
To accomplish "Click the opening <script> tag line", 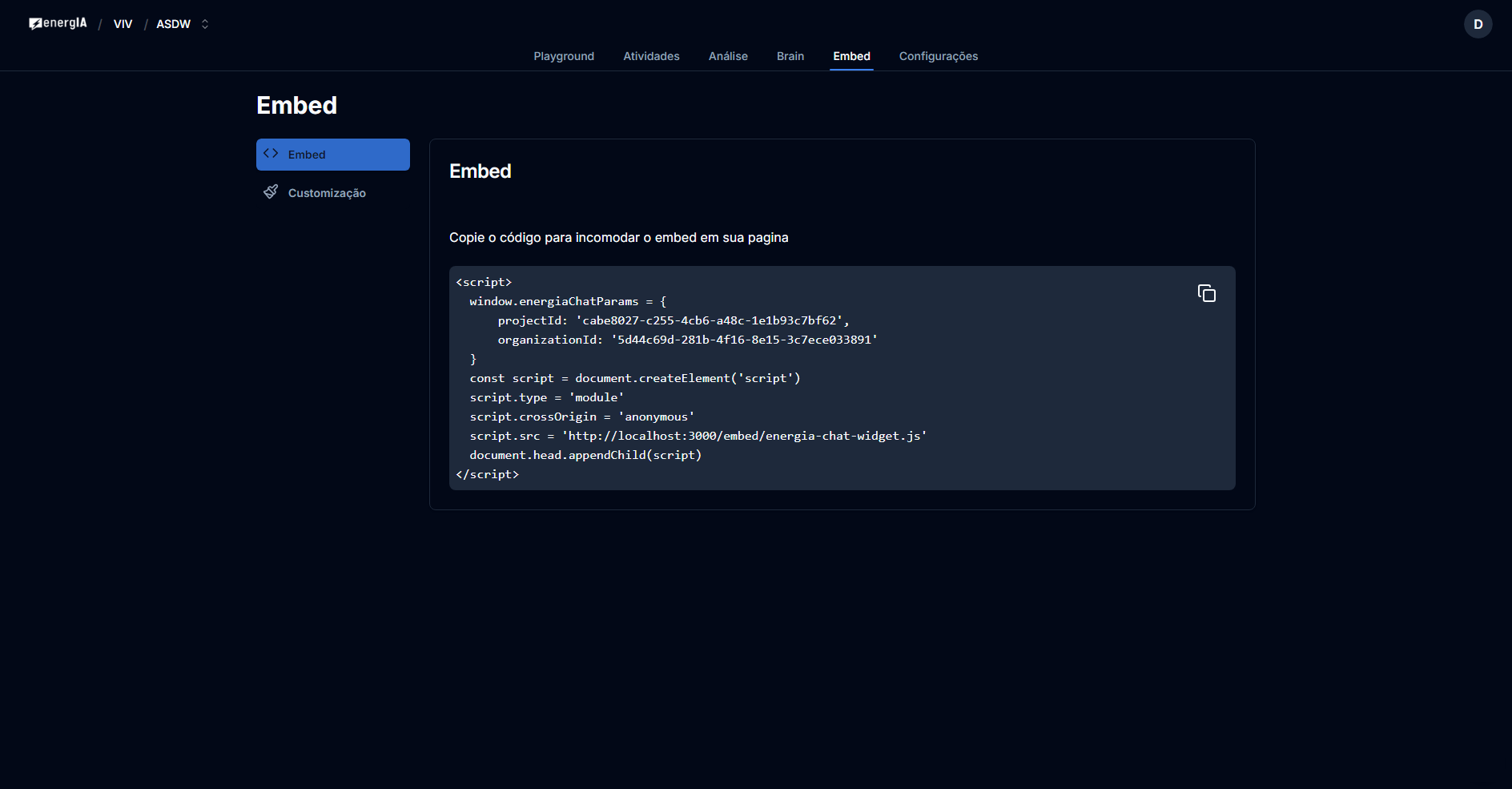I will [484, 282].
